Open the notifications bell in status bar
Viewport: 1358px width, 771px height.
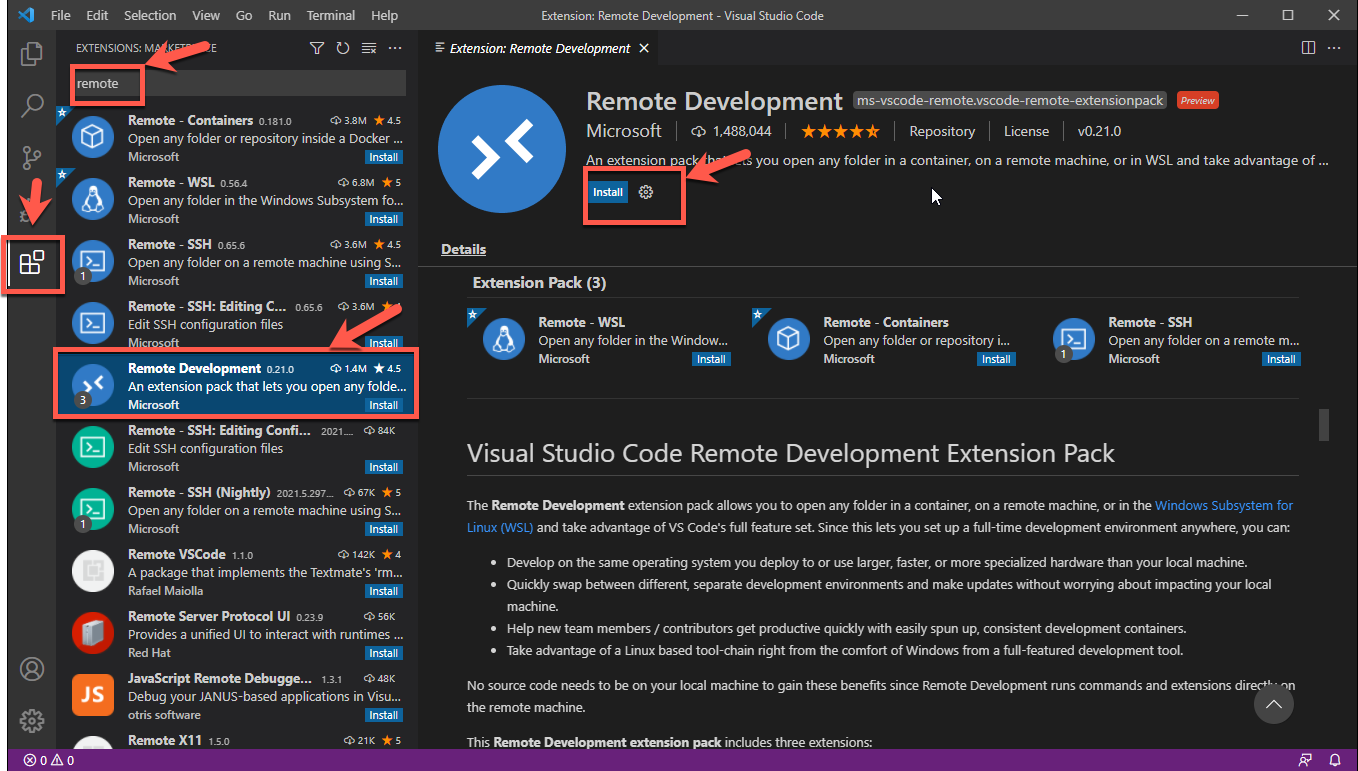pyautogui.click(x=1335, y=760)
